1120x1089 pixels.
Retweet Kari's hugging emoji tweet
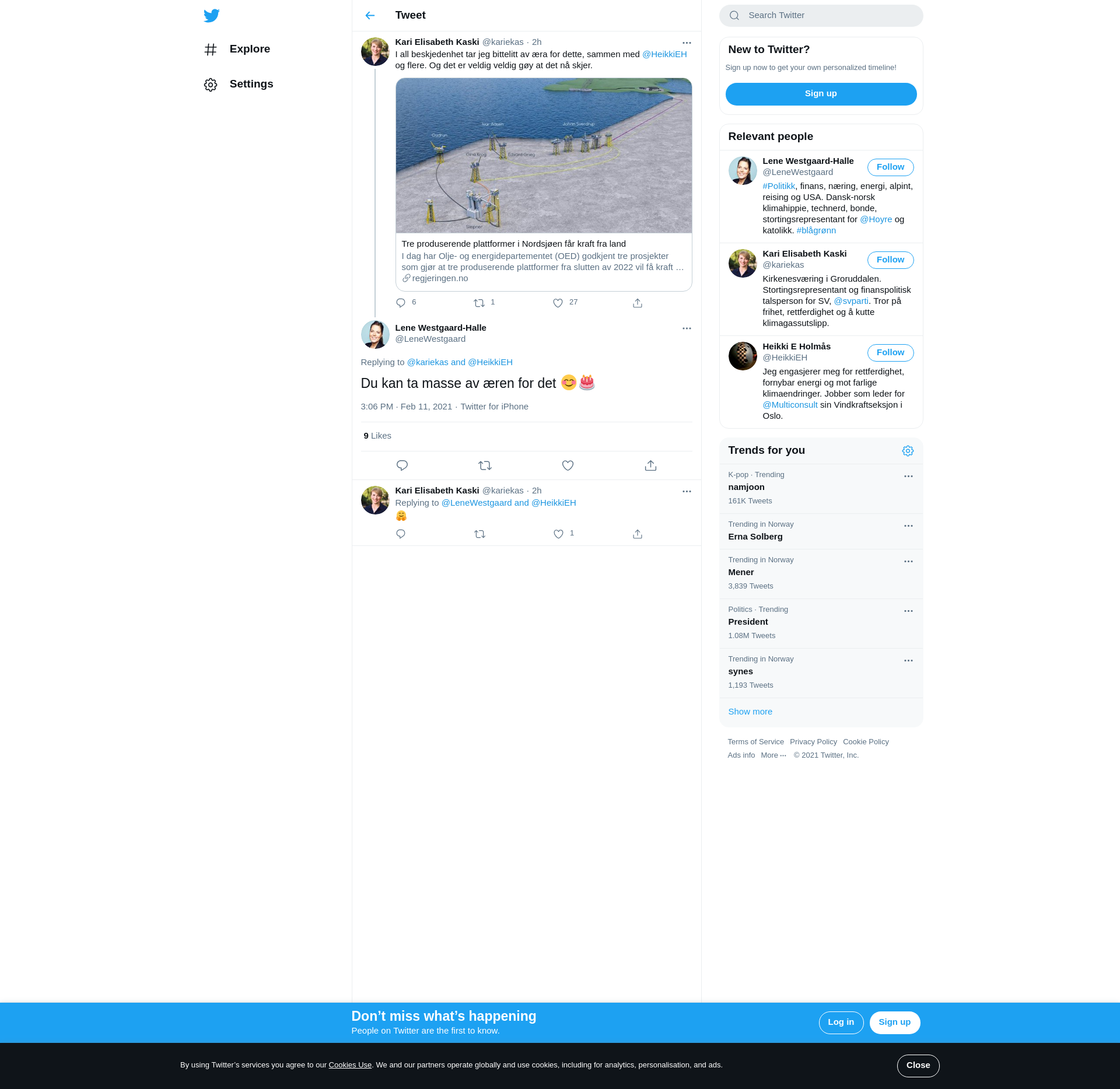tap(480, 534)
